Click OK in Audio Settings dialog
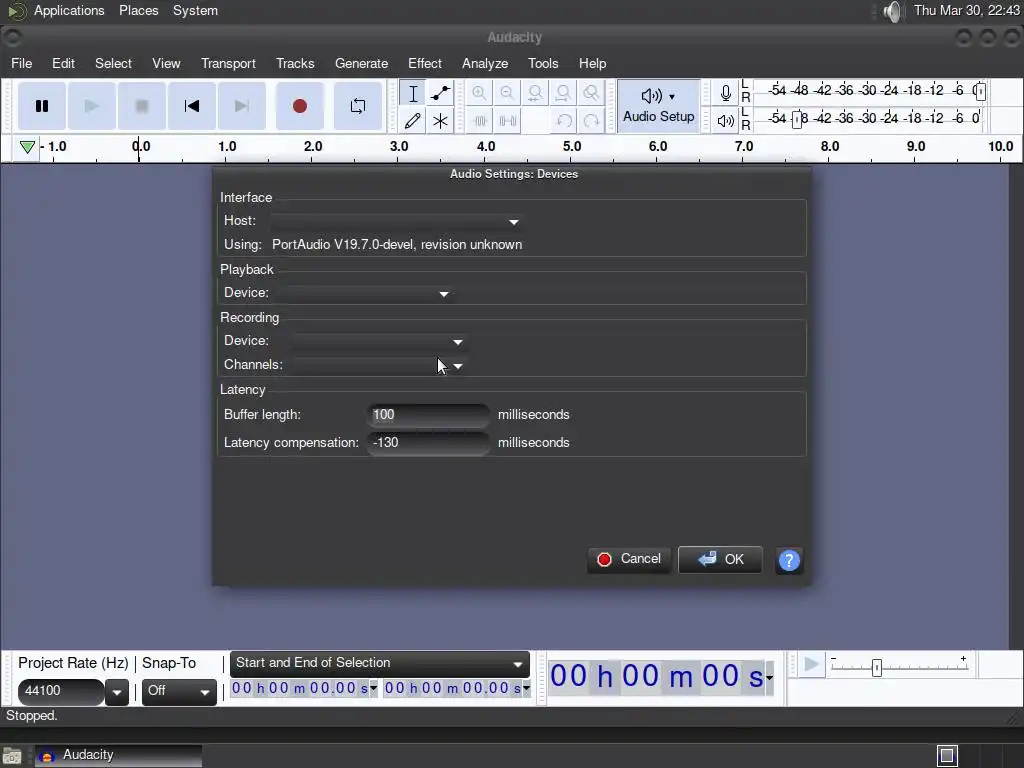 (x=720, y=560)
